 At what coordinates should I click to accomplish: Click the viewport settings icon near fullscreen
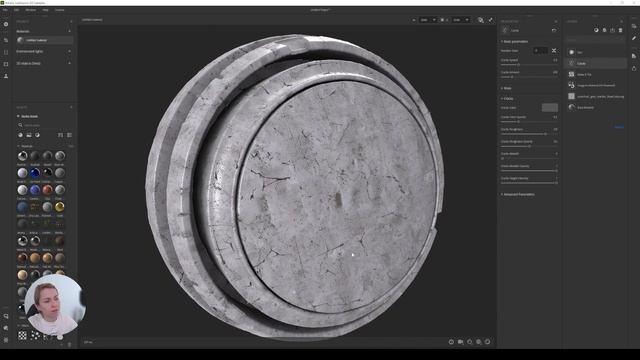pos(481,20)
